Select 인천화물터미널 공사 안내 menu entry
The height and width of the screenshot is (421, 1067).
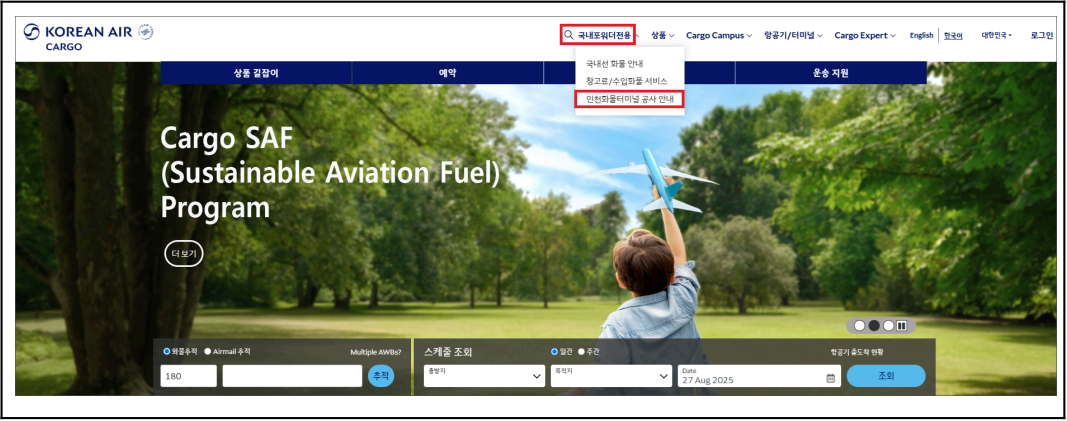629,99
